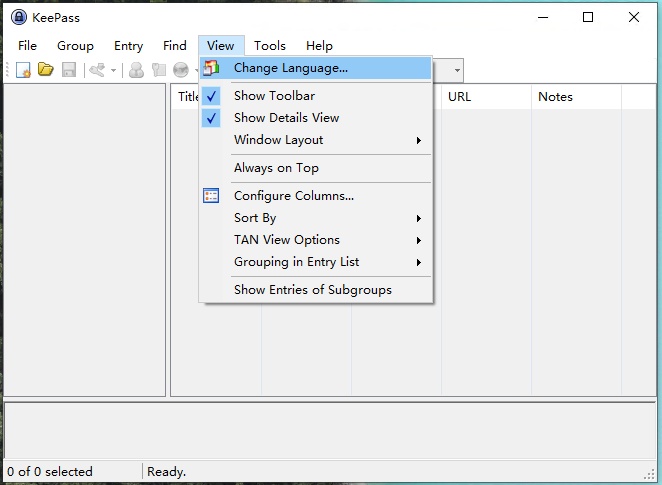Uncheck Show Details View
662x485 pixels.
pos(286,118)
